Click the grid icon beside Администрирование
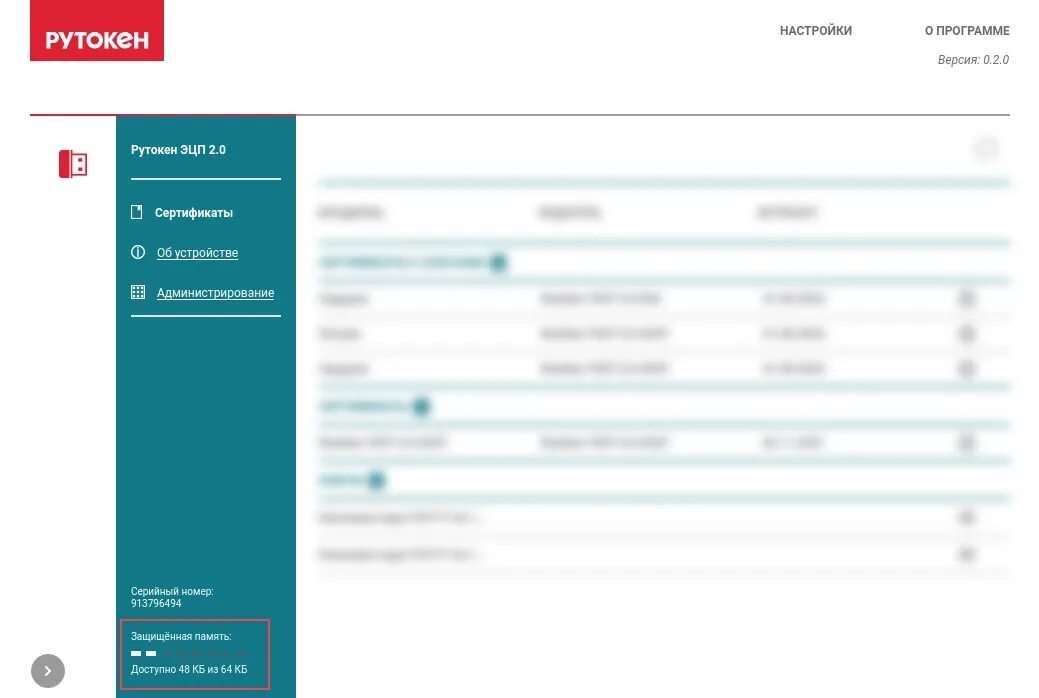This screenshot has width=1039, height=698. click(x=138, y=292)
